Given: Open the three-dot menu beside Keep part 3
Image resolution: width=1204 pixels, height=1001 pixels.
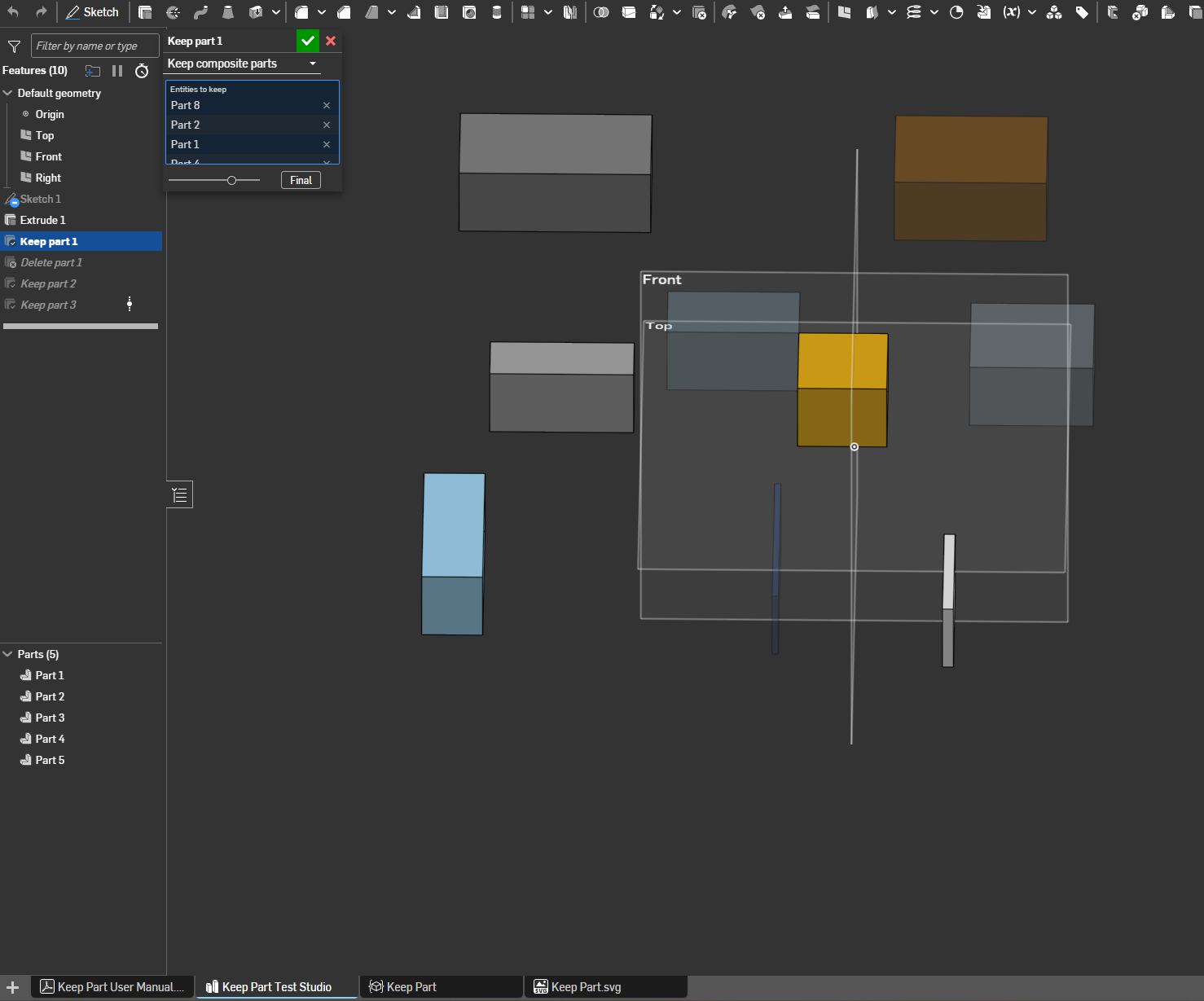Looking at the screenshot, I should pos(130,305).
